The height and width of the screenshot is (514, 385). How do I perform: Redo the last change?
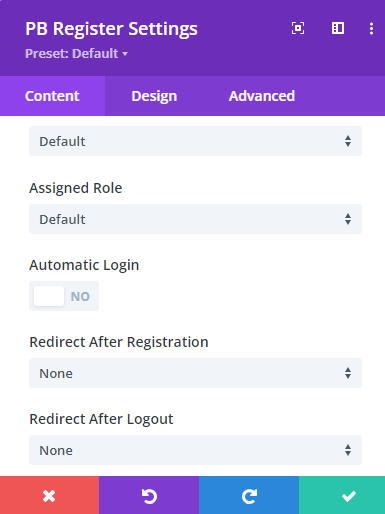point(249,495)
